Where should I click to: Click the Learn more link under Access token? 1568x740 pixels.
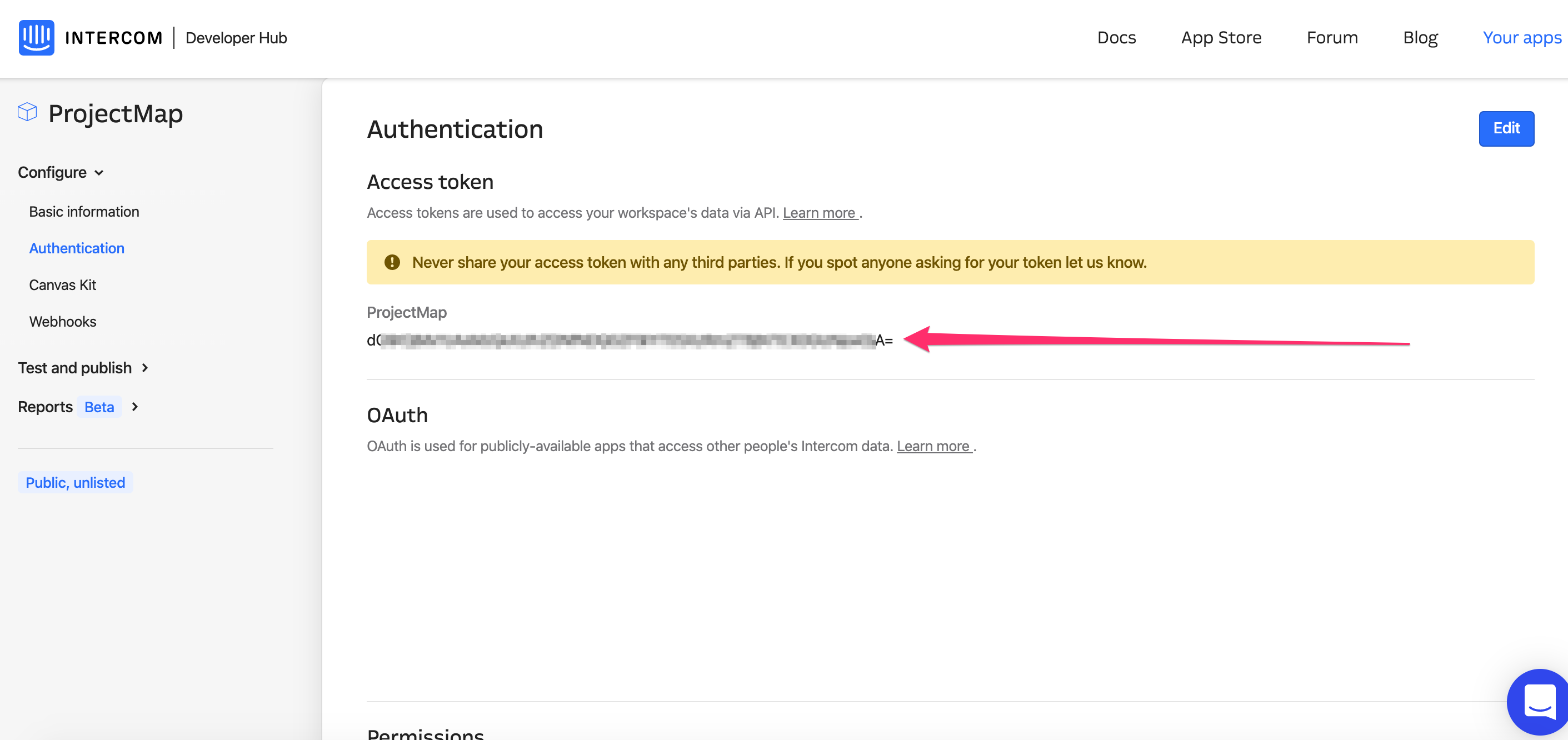point(820,212)
